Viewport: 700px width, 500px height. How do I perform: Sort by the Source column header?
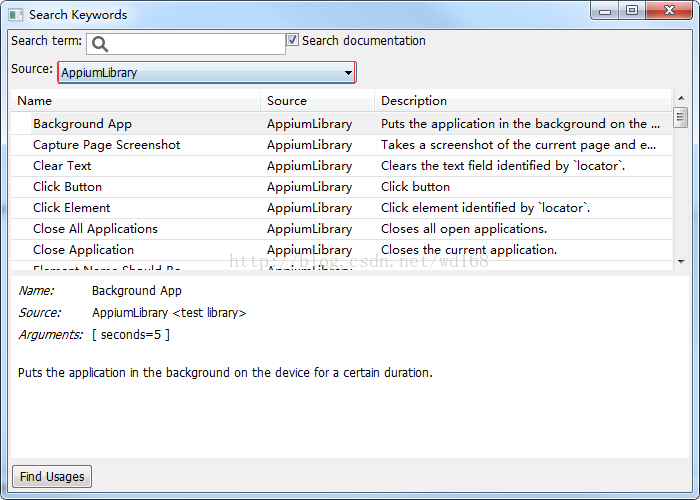pos(317,100)
